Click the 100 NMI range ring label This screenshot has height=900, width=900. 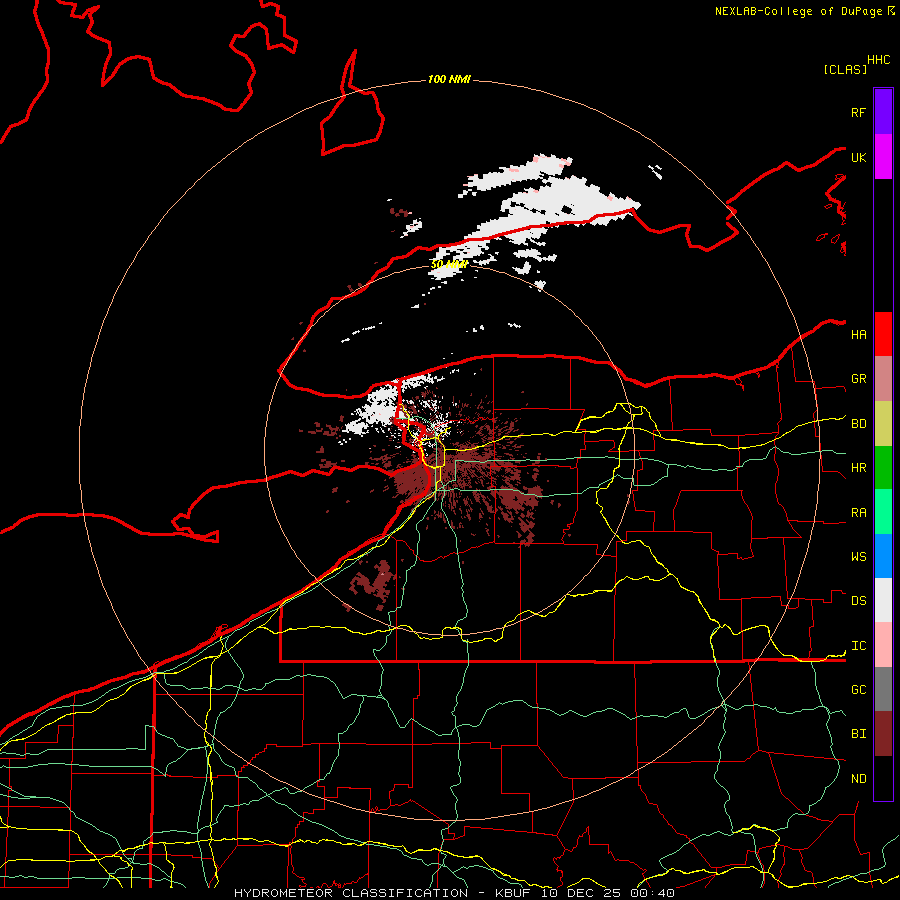point(449,79)
